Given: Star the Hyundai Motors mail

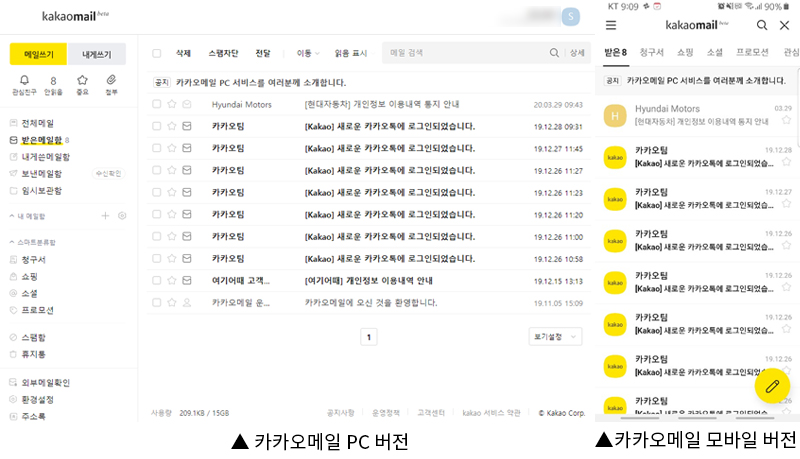Looking at the screenshot, I should (172, 104).
